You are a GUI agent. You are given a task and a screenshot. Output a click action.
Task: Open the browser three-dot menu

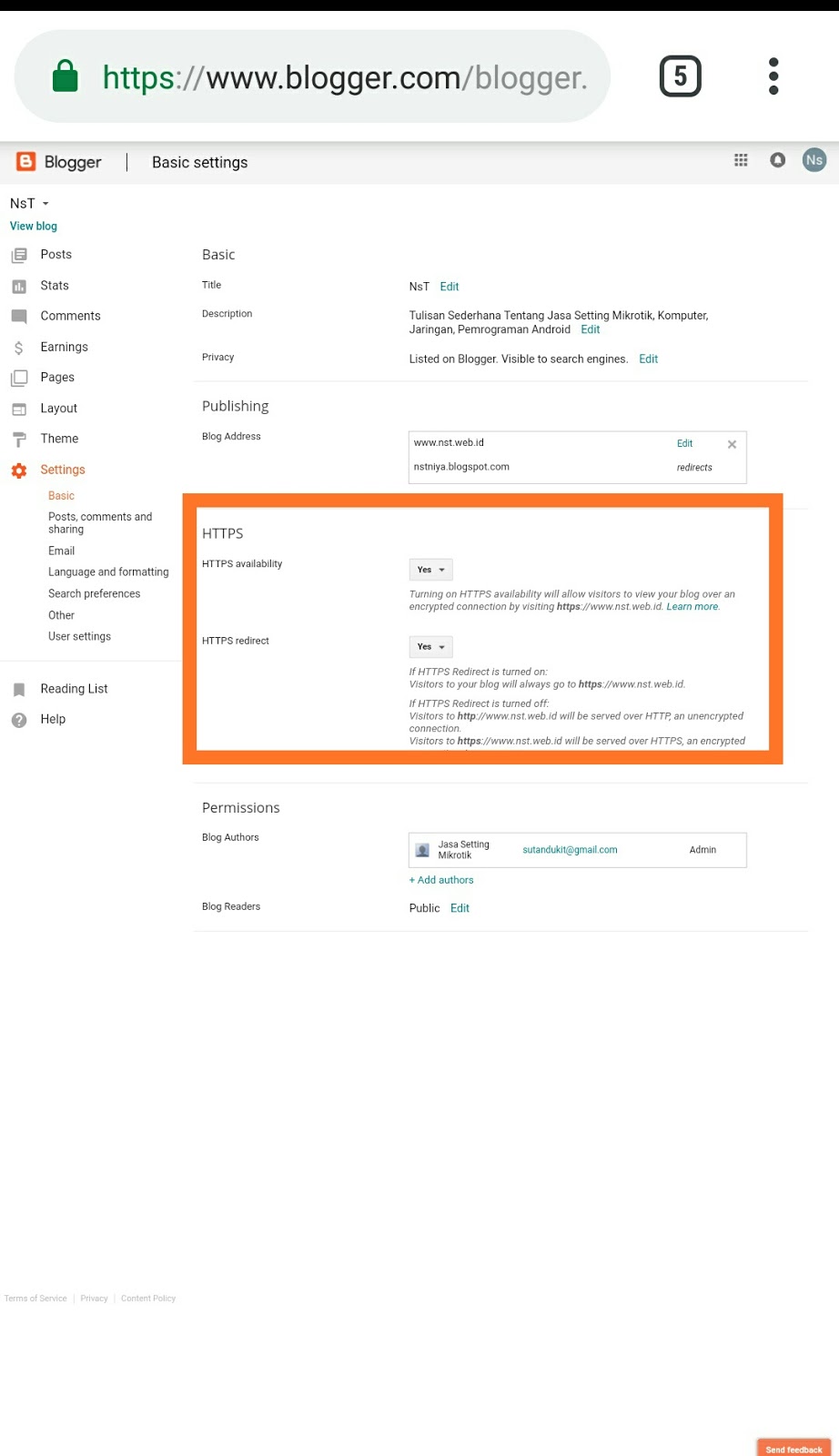click(x=773, y=76)
